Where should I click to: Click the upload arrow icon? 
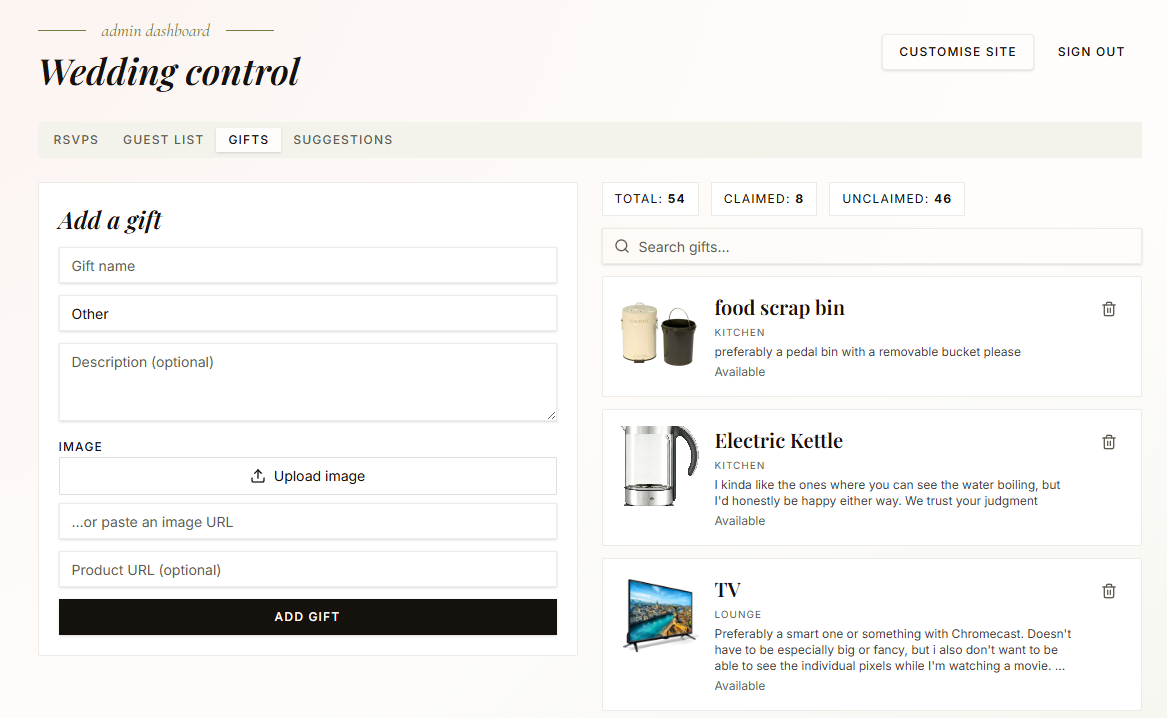click(x=258, y=475)
